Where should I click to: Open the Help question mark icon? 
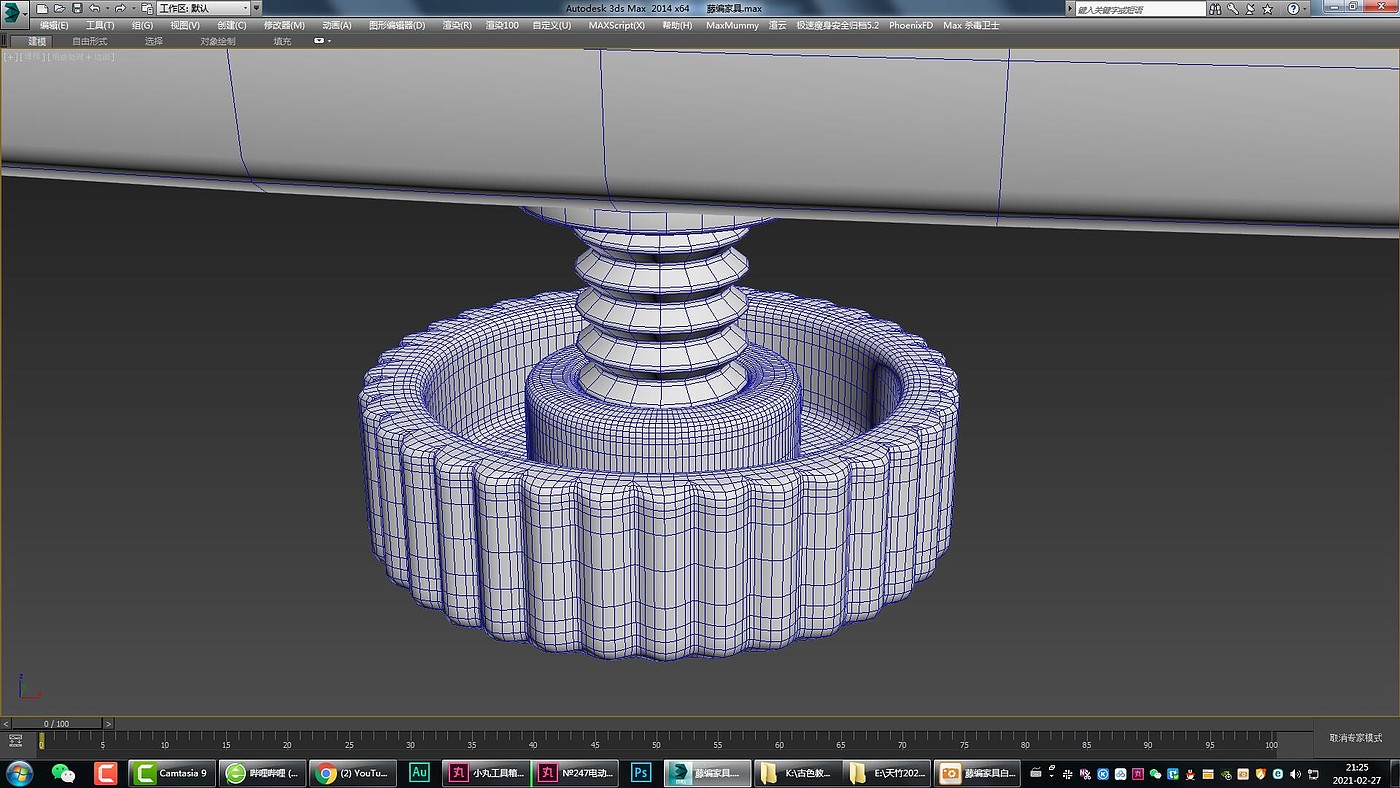tap(1292, 8)
